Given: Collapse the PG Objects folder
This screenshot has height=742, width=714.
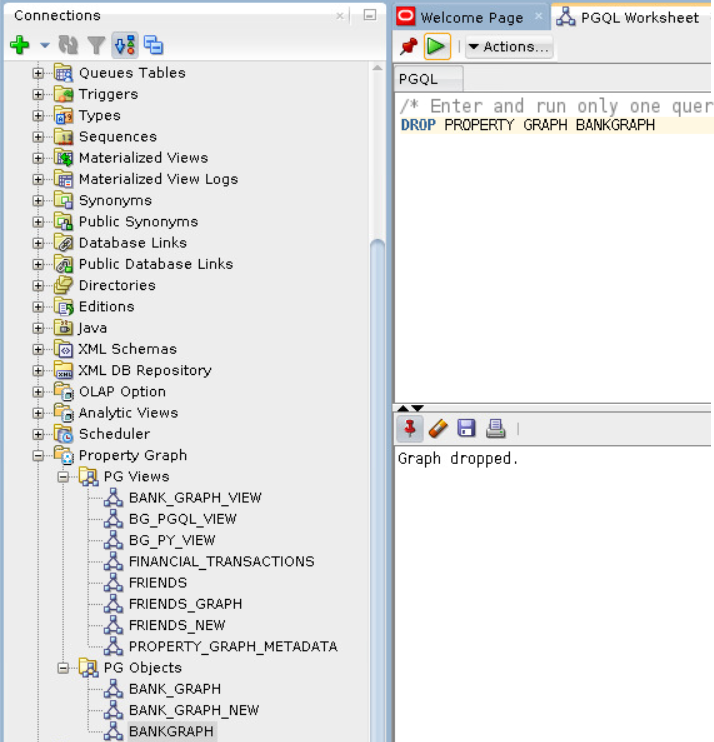Looking at the screenshot, I should point(63,668).
